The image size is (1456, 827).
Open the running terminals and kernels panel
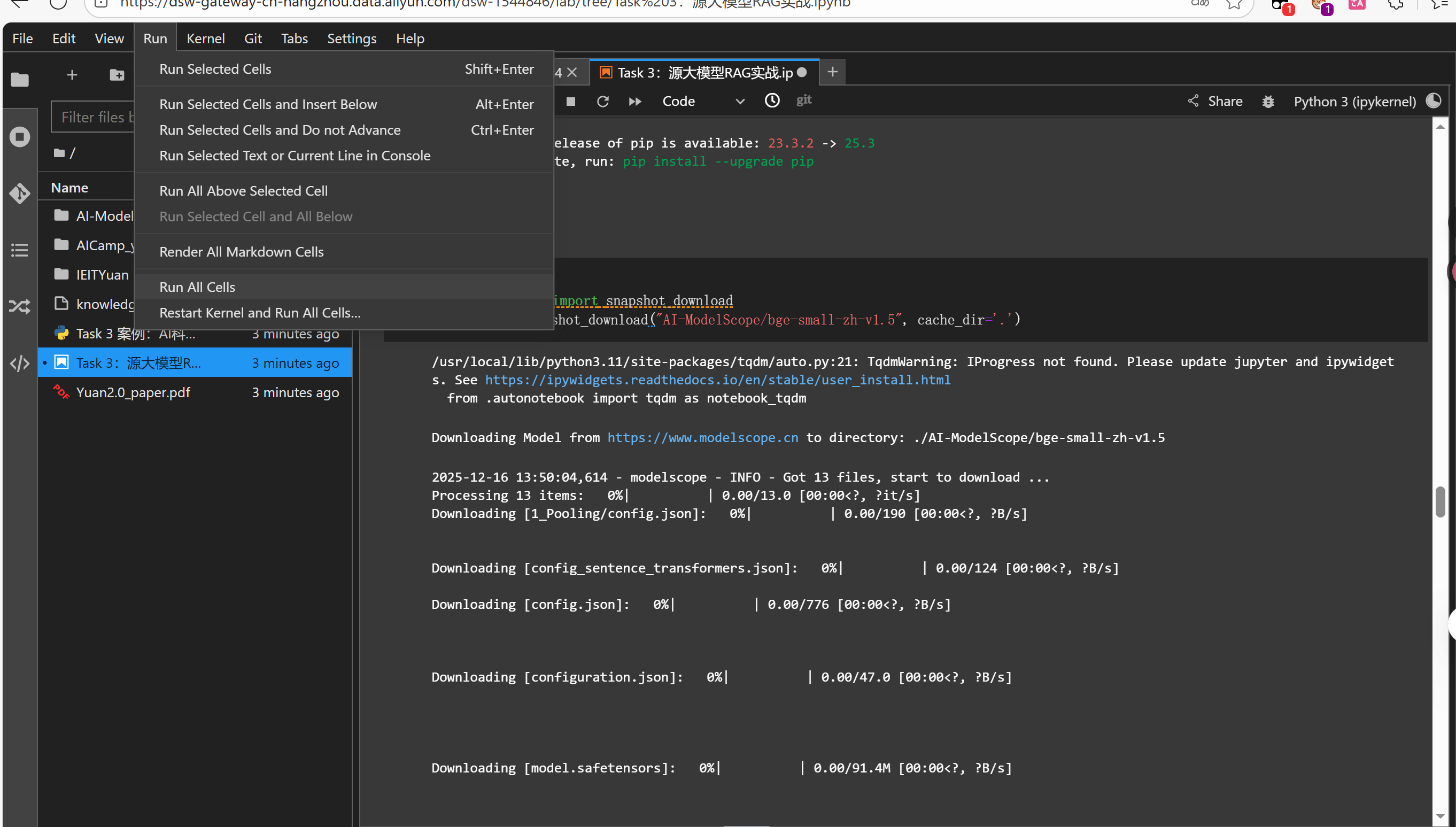[19, 137]
